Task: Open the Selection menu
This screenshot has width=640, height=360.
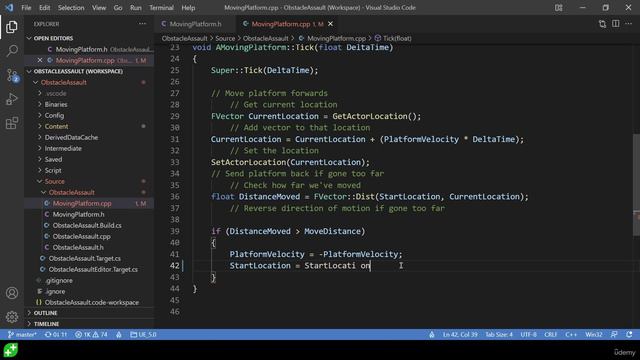Action: (x=71, y=8)
